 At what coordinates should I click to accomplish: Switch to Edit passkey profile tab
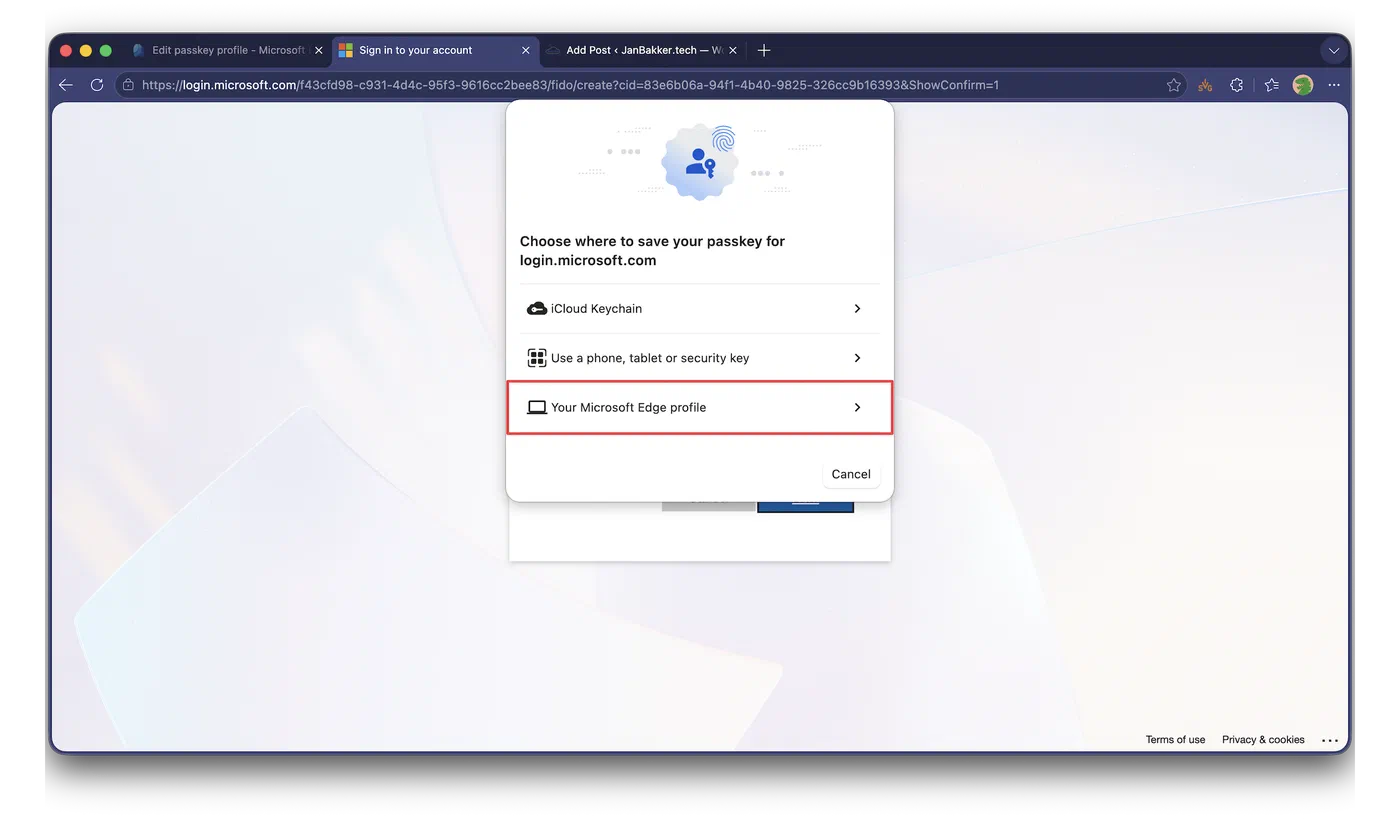(x=228, y=50)
